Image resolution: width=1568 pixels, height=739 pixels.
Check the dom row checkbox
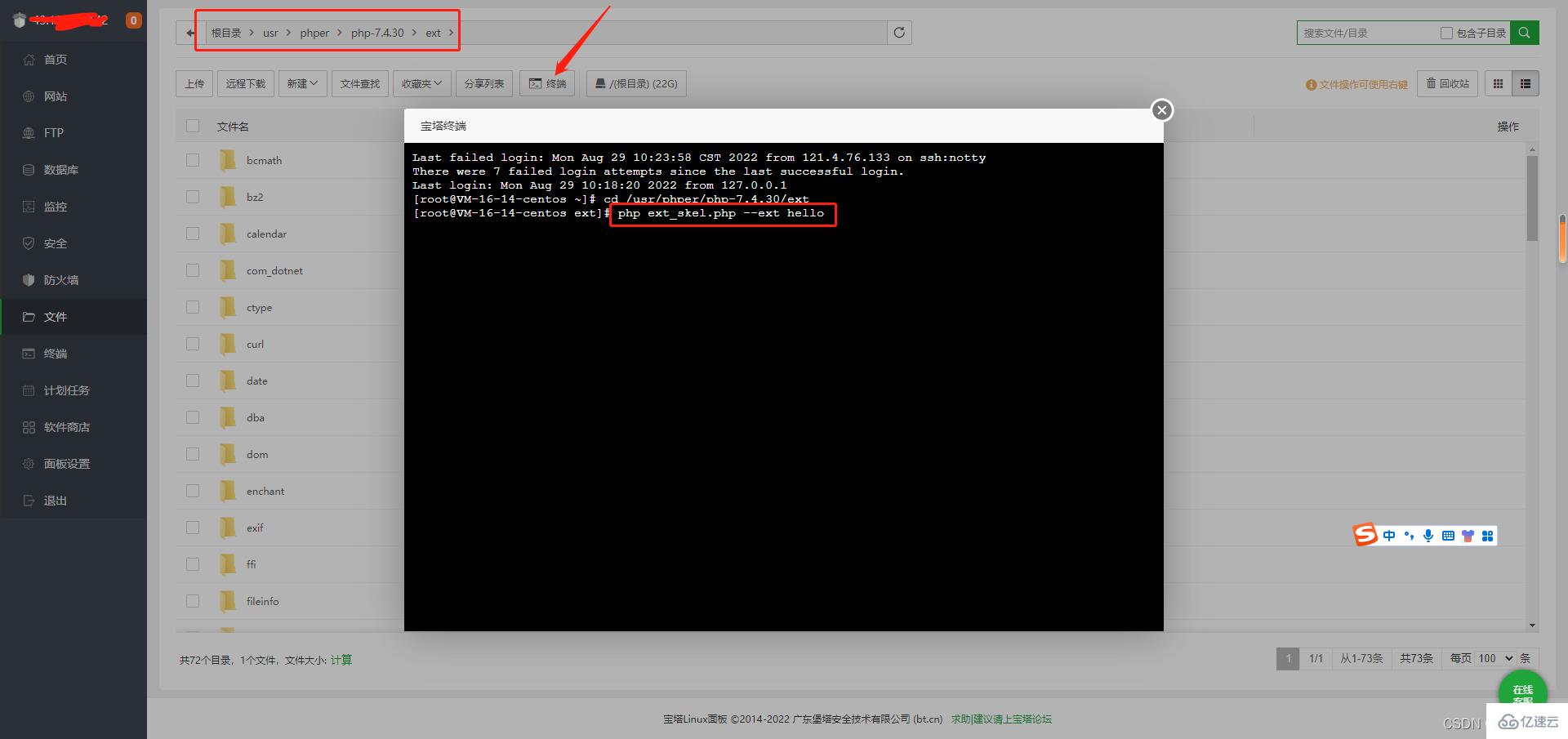[193, 454]
